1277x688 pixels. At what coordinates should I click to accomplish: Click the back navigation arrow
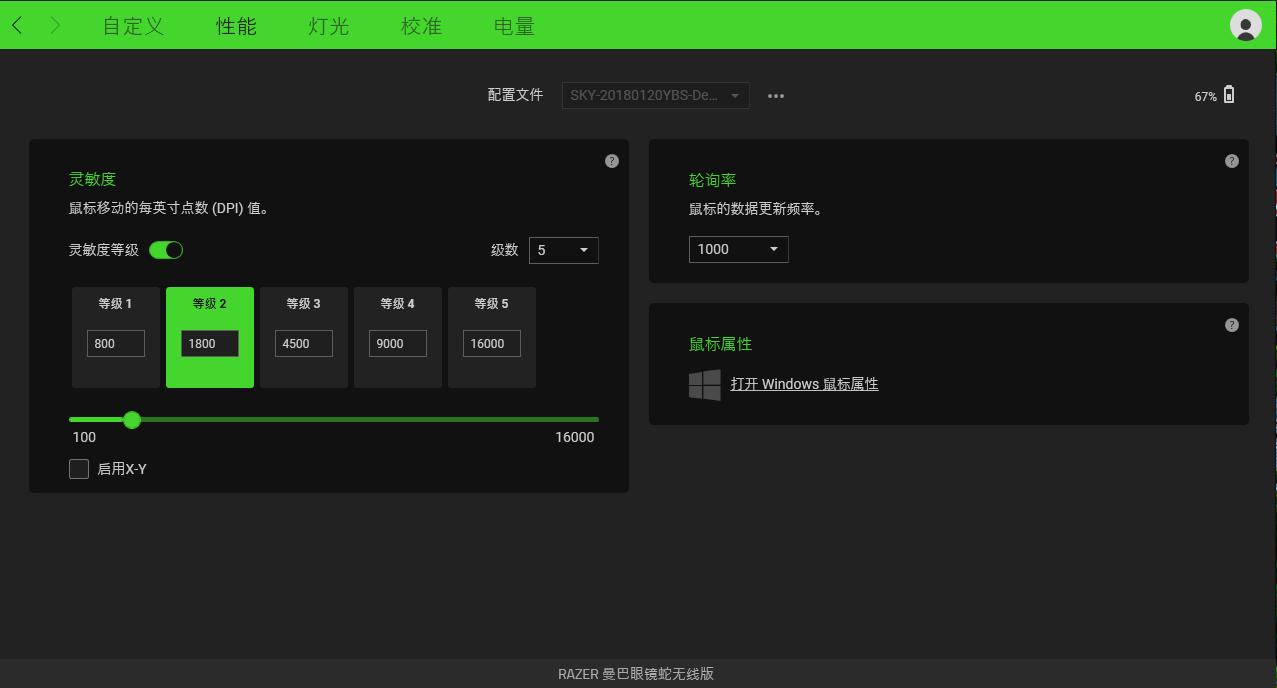coord(16,24)
